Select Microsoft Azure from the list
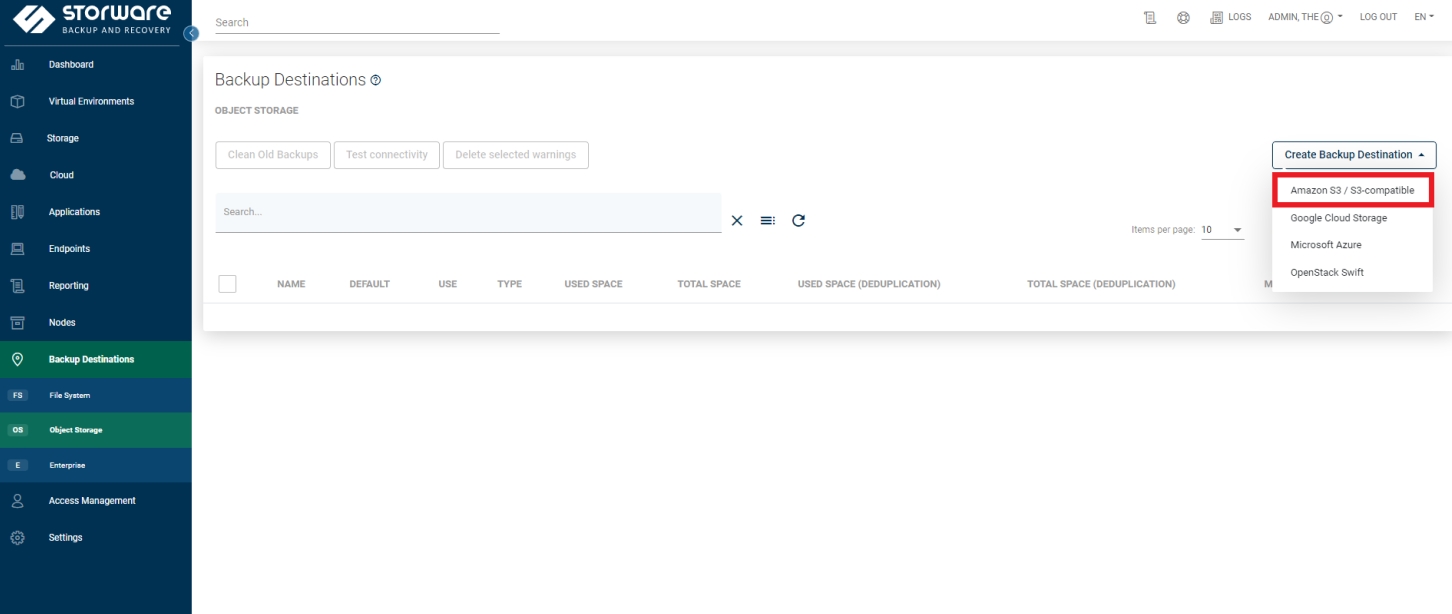Screen dimensions: 1452x614 (1325, 245)
